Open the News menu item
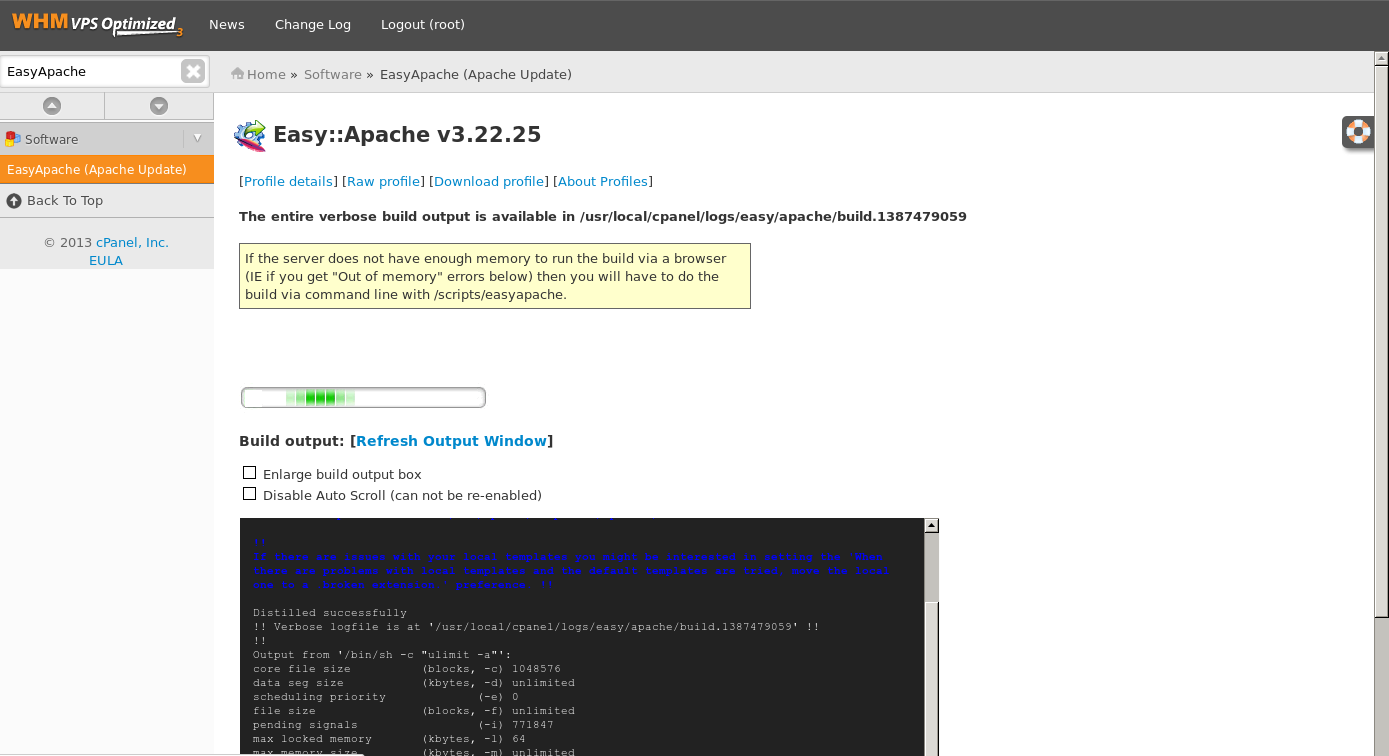The image size is (1389, 756). pyautogui.click(x=226, y=25)
